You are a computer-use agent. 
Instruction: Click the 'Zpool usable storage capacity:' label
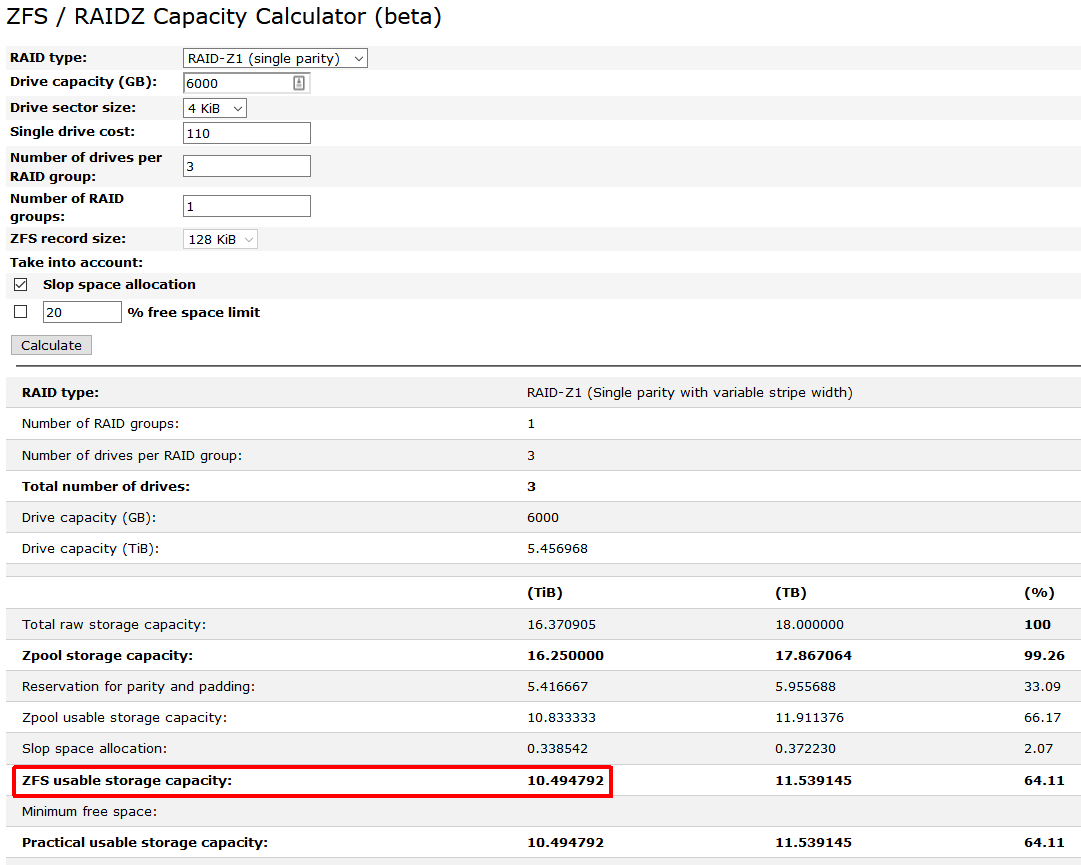click(124, 718)
